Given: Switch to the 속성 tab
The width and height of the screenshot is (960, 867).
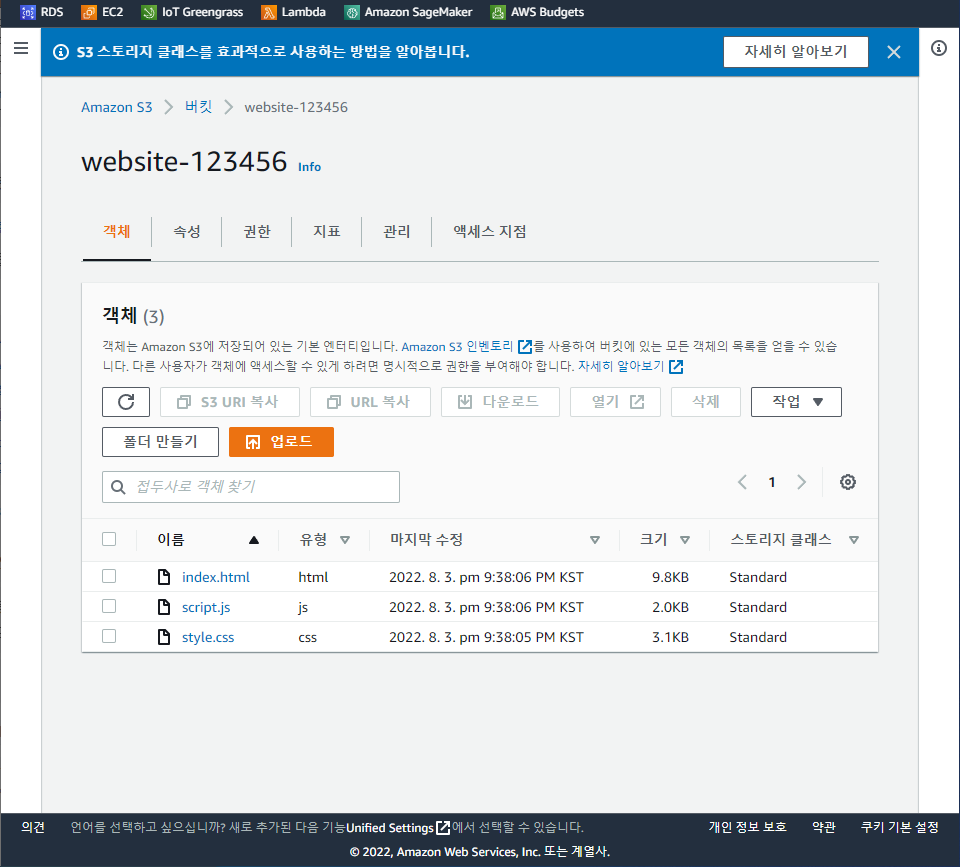Looking at the screenshot, I should 187,231.
